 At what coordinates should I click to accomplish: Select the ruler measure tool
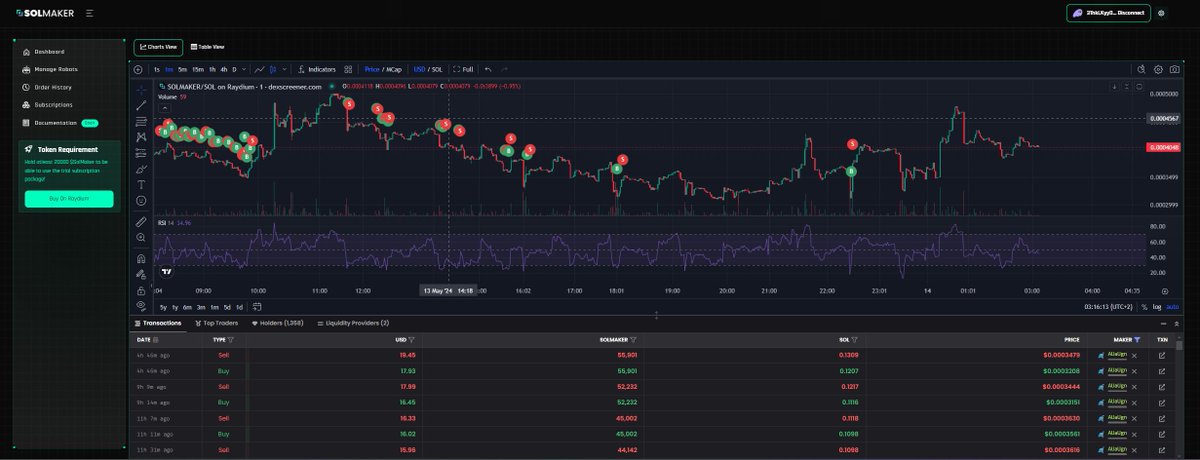click(141, 221)
